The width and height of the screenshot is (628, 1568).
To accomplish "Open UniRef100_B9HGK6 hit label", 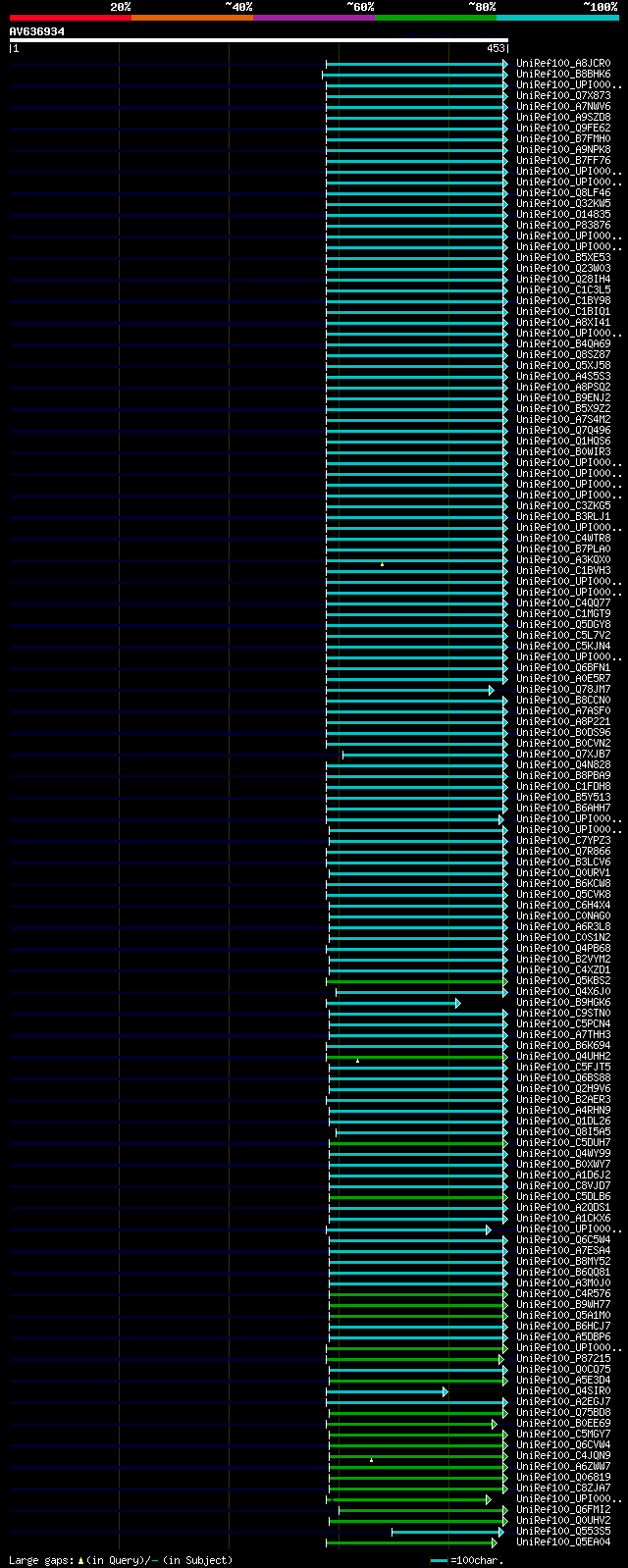I will click(563, 1003).
